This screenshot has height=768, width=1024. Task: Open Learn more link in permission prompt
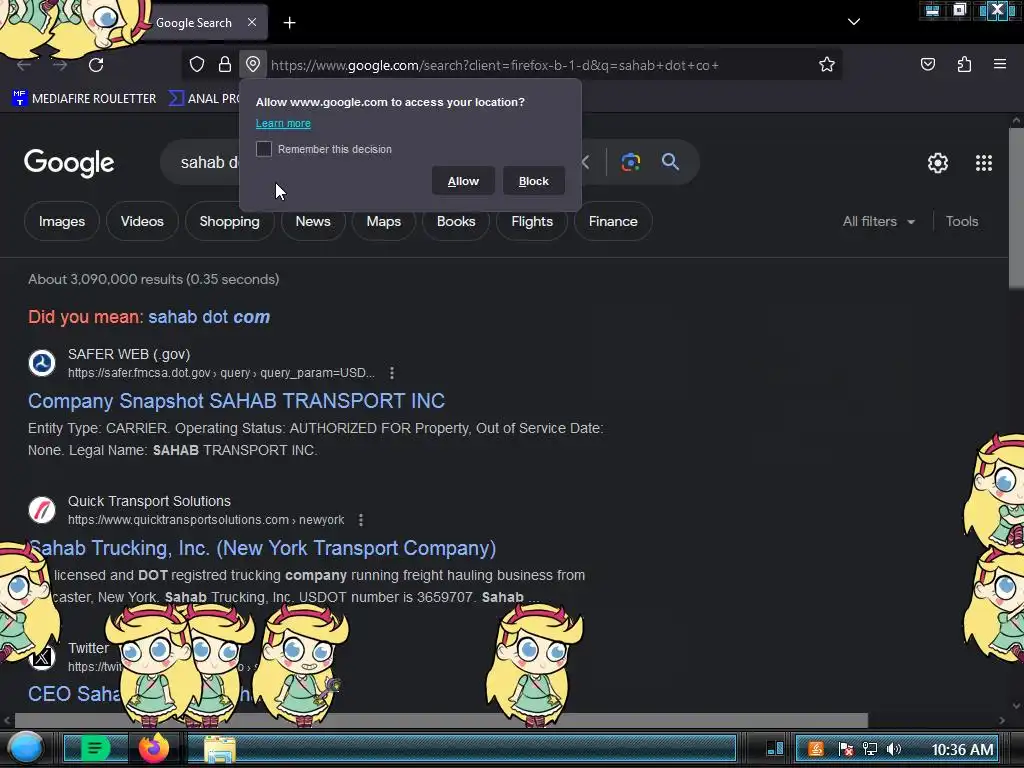(x=283, y=123)
